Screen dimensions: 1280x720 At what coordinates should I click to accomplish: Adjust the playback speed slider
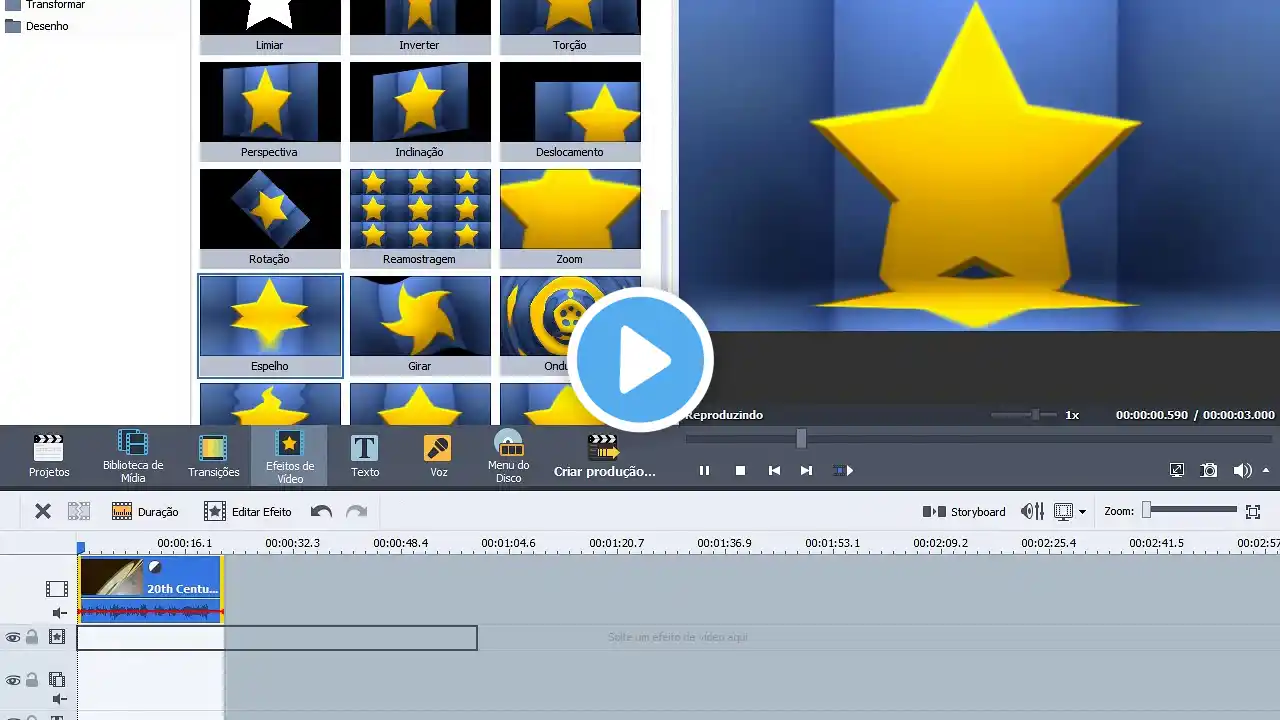[x=1036, y=414]
